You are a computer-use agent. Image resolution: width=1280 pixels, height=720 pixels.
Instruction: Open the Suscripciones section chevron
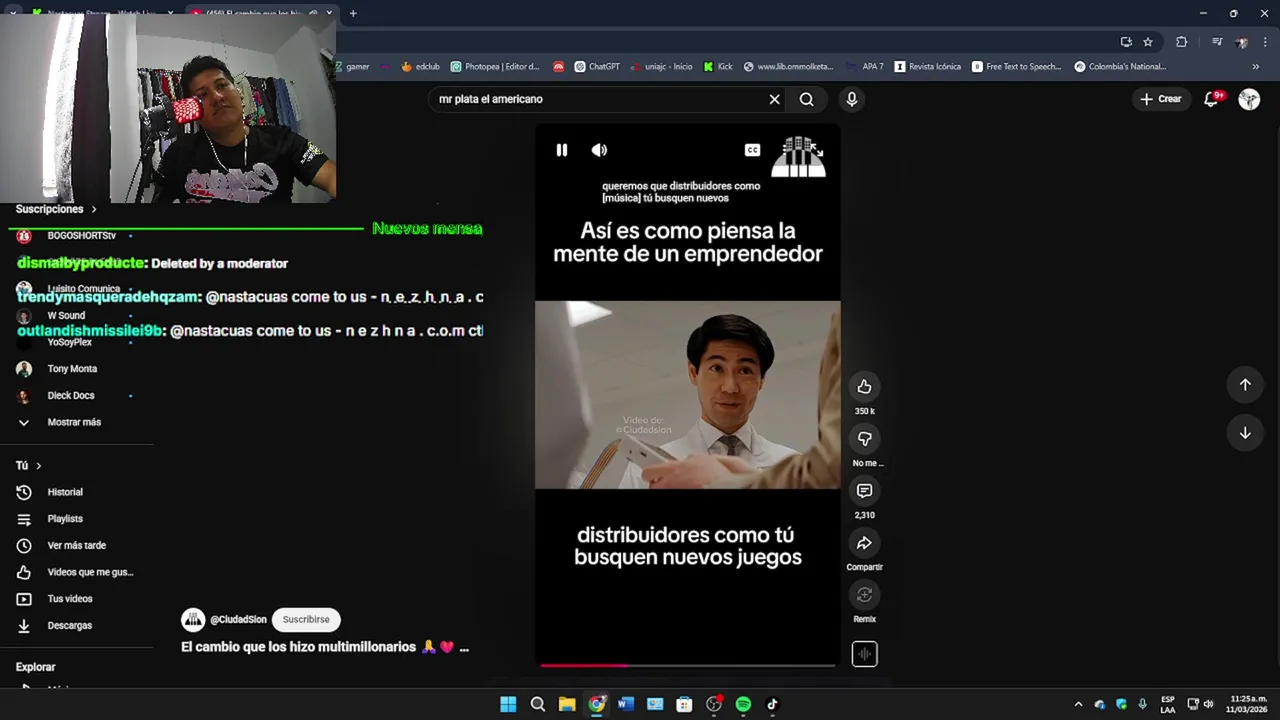click(94, 209)
